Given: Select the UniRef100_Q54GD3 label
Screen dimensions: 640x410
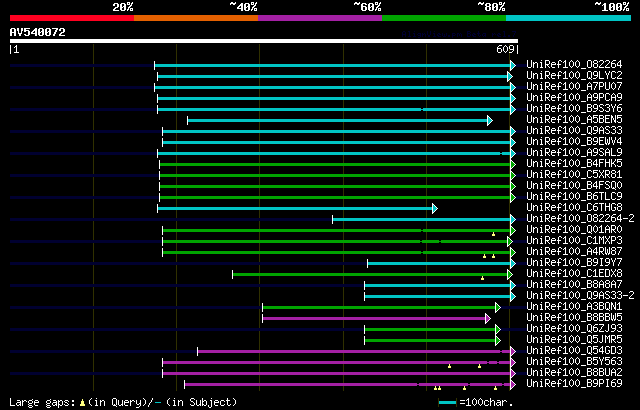Looking at the screenshot, I should click(x=574, y=351).
